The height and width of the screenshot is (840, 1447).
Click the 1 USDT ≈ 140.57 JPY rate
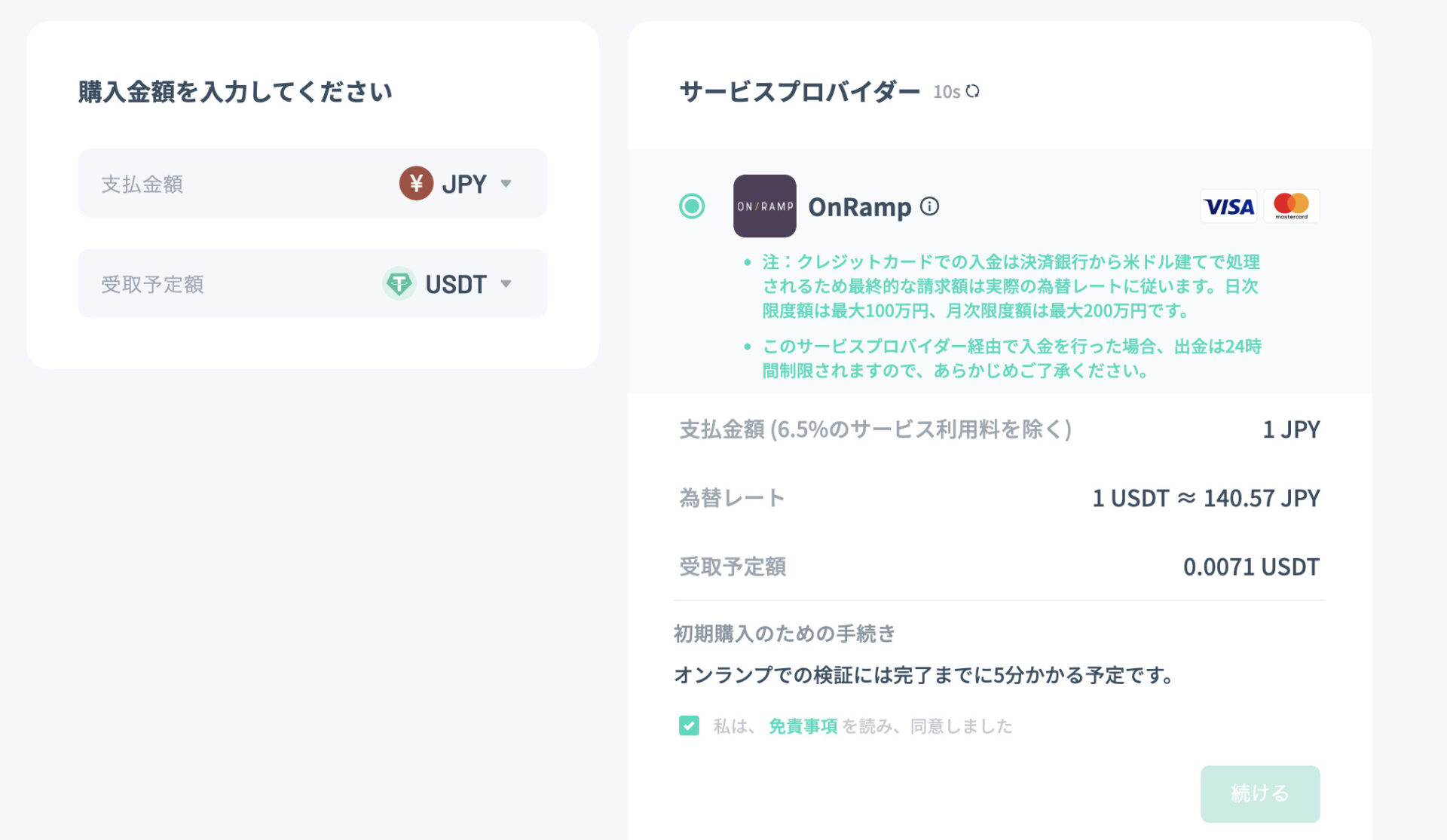tap(1206, 498)
